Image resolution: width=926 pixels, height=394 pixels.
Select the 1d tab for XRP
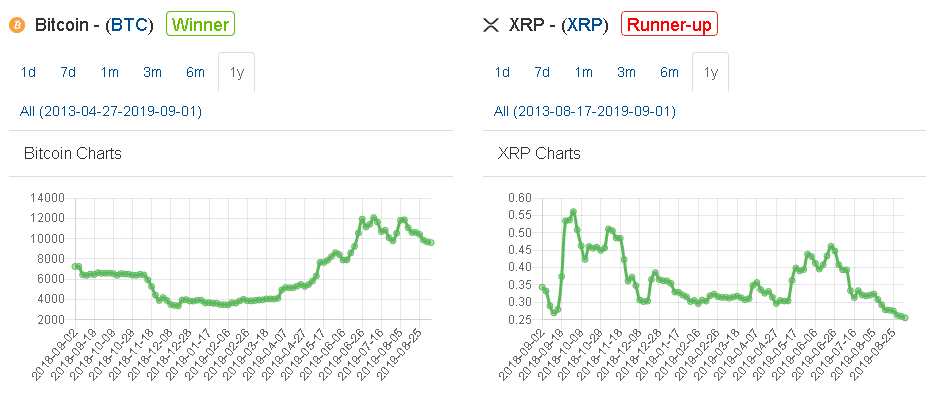pos(502,73)
